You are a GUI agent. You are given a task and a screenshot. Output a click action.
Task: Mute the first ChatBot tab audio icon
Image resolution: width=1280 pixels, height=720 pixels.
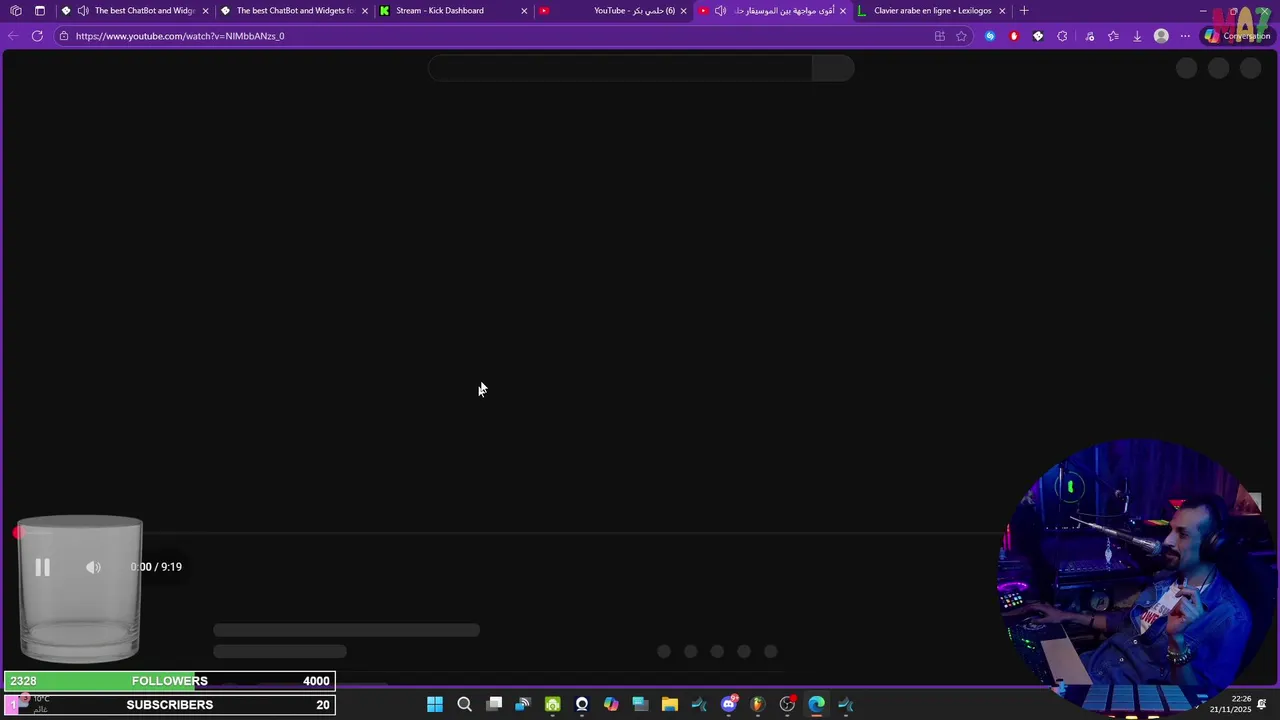click(x=82, y=11)
